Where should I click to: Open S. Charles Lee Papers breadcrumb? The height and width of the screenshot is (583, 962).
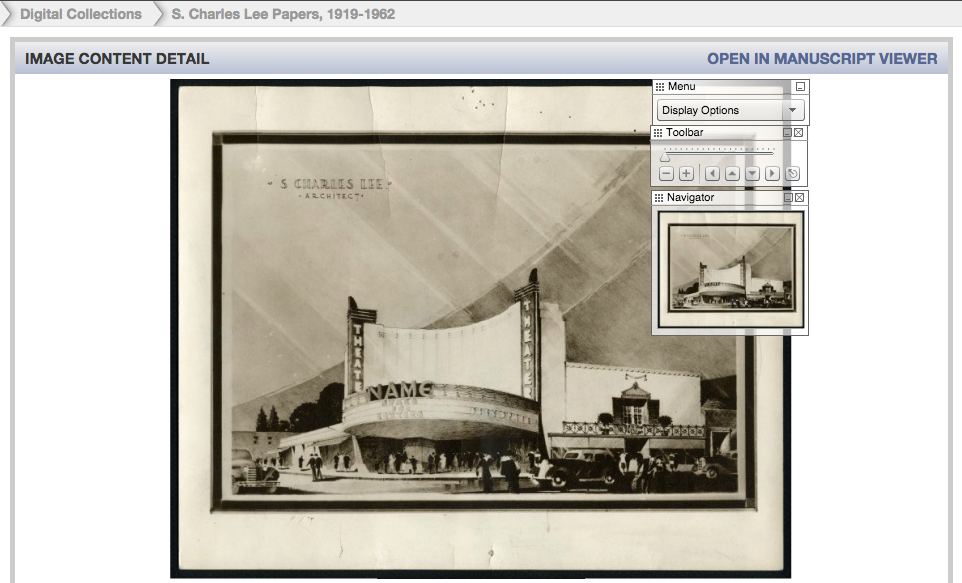[283, 14]
